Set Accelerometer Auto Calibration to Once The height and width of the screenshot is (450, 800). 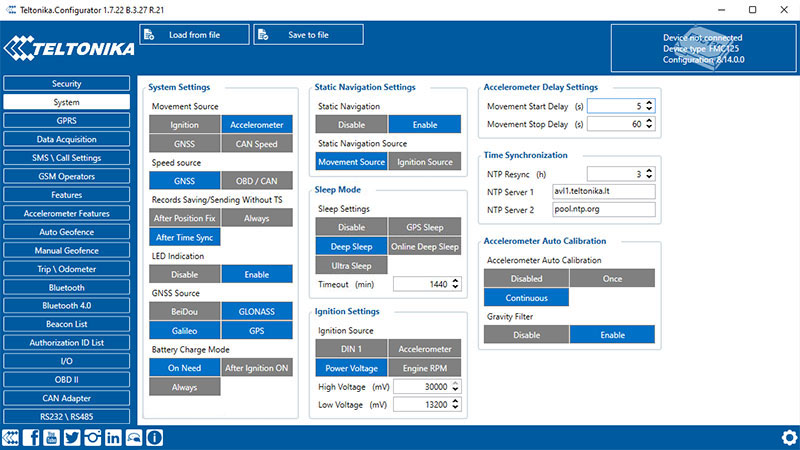pos(612,279)
